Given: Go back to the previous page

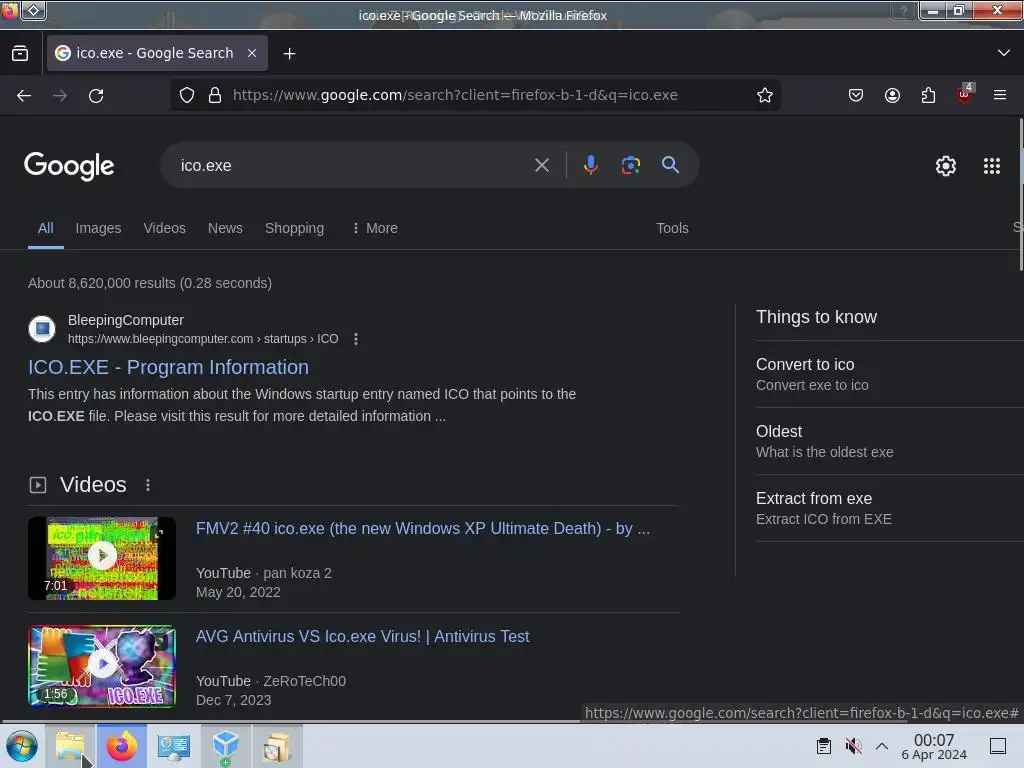Looking at the screenshot, I should [x=24, y=95].
